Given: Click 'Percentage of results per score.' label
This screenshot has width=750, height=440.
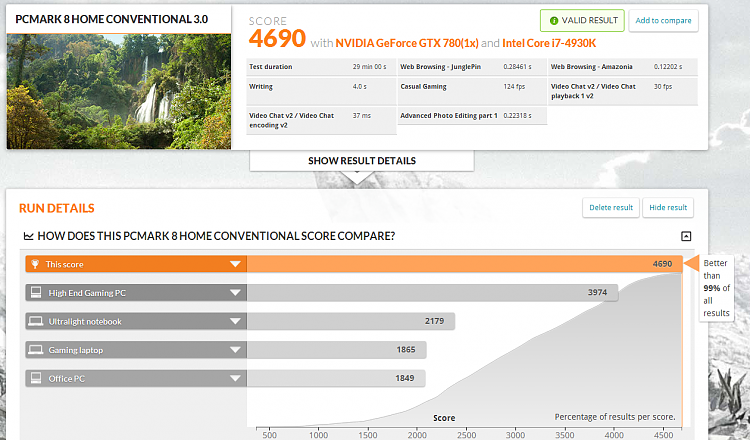Looking at the screenshot, I should click(x=615, y=417).
